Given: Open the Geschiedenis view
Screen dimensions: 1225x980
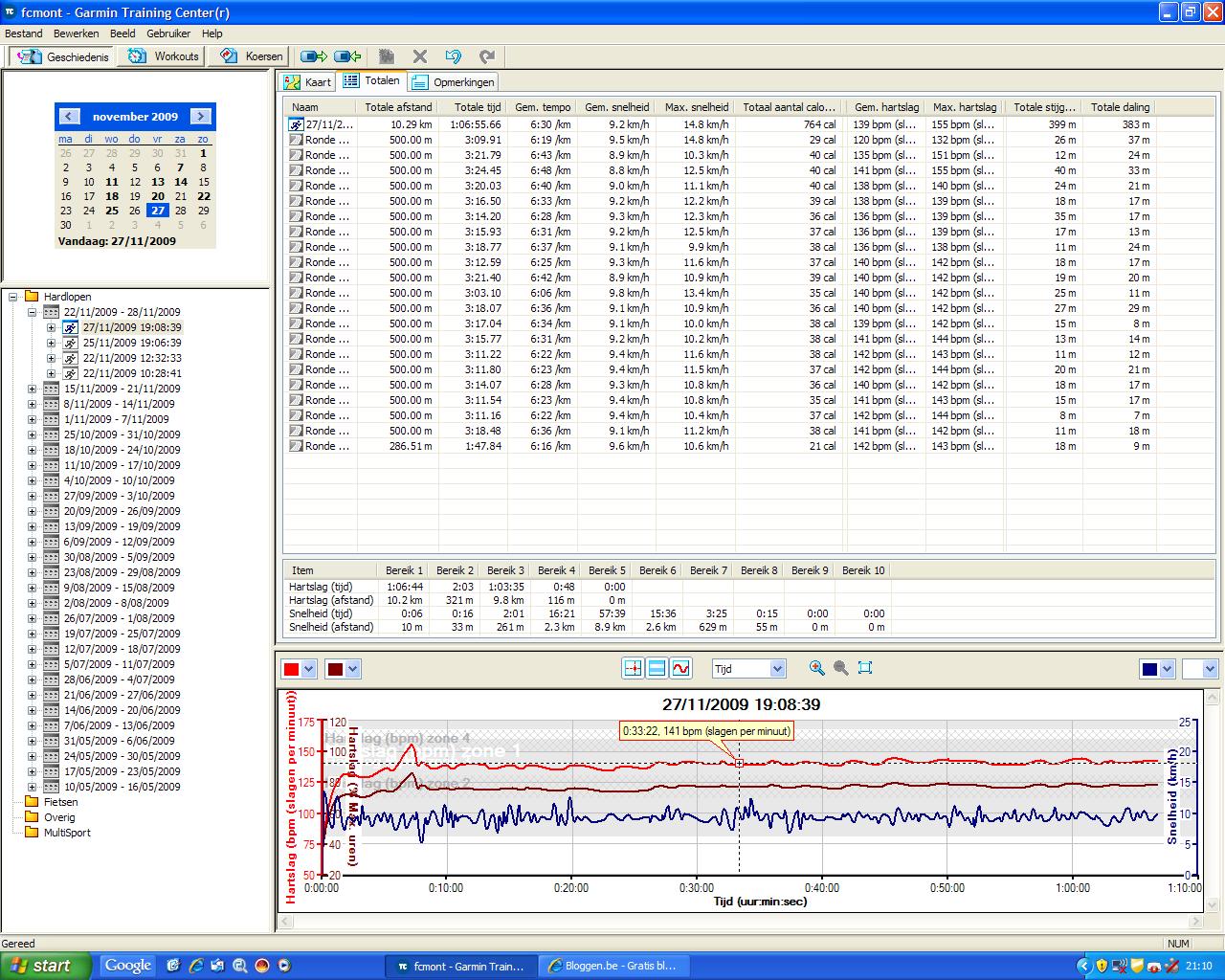Looking at the screenshot, I should [x=63, y=56].
